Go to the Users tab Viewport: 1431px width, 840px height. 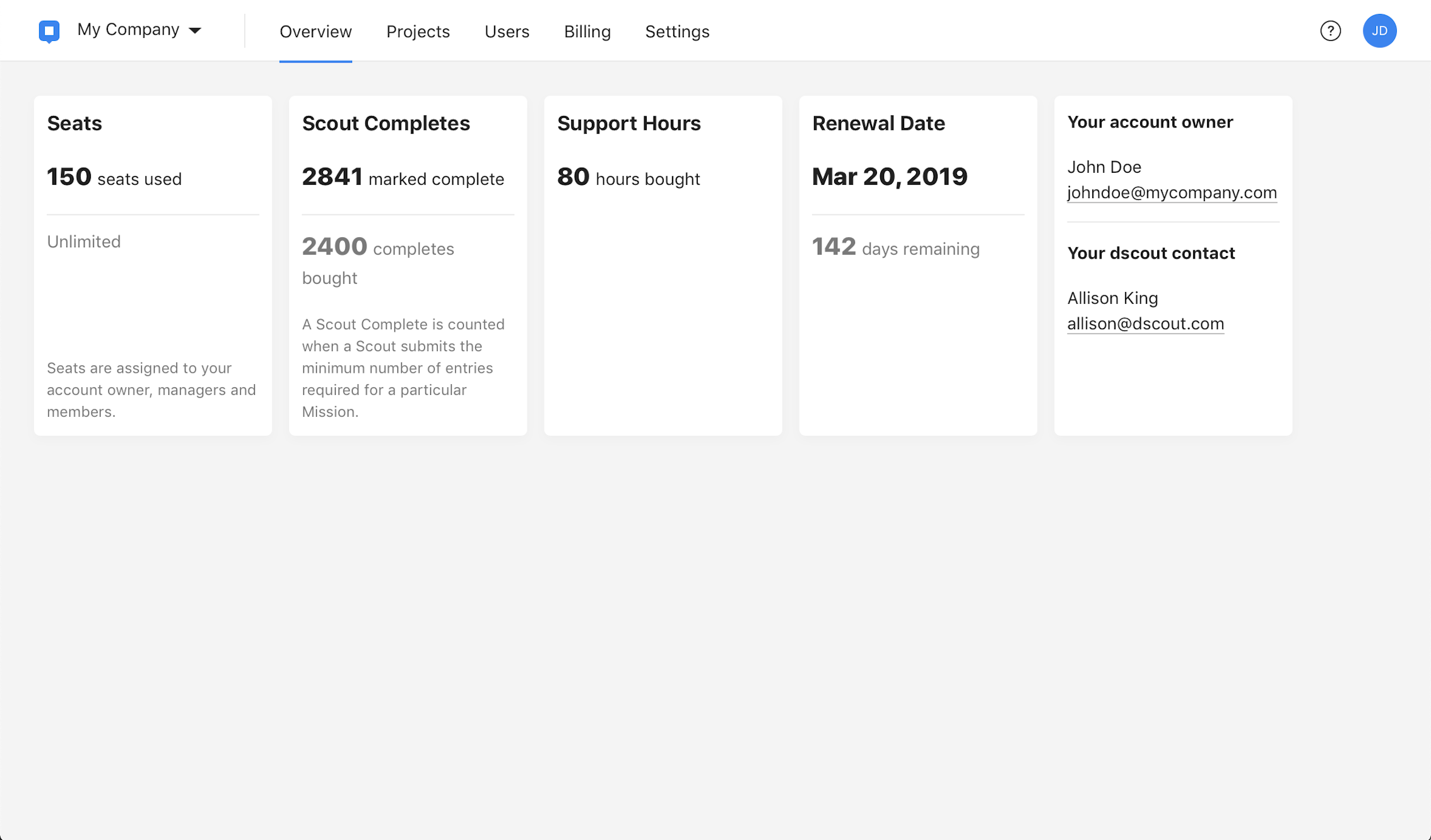click(x=507, y=32)
